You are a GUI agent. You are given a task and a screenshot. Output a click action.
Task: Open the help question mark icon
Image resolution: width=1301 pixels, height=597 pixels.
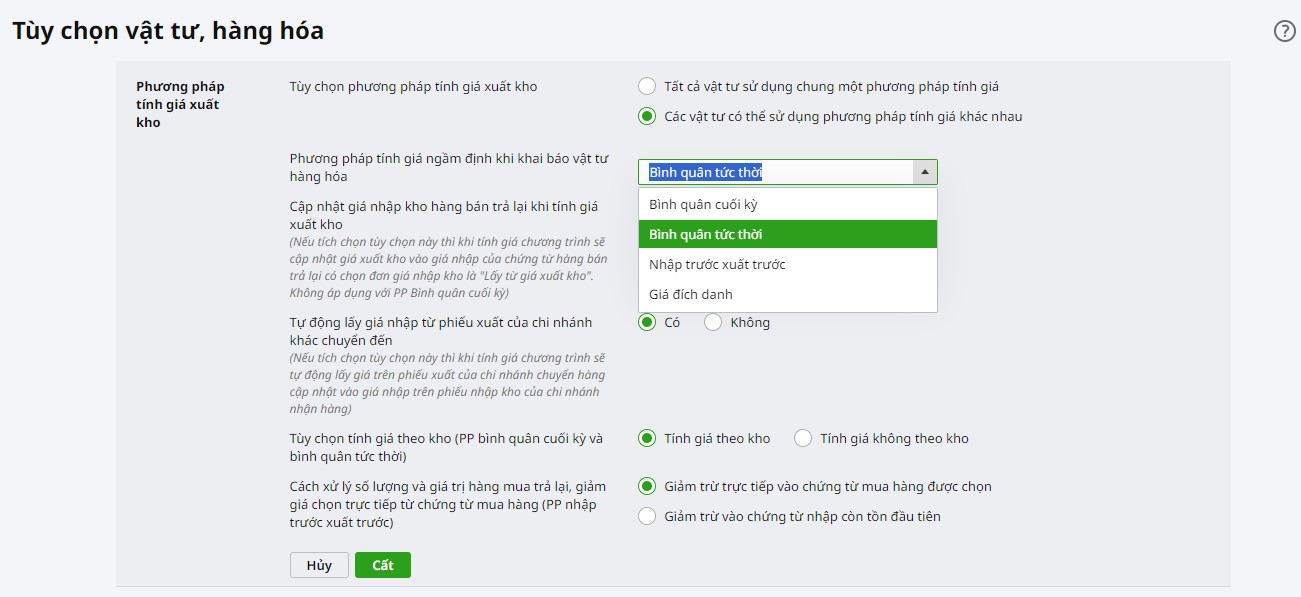(x=1284, y=31)
